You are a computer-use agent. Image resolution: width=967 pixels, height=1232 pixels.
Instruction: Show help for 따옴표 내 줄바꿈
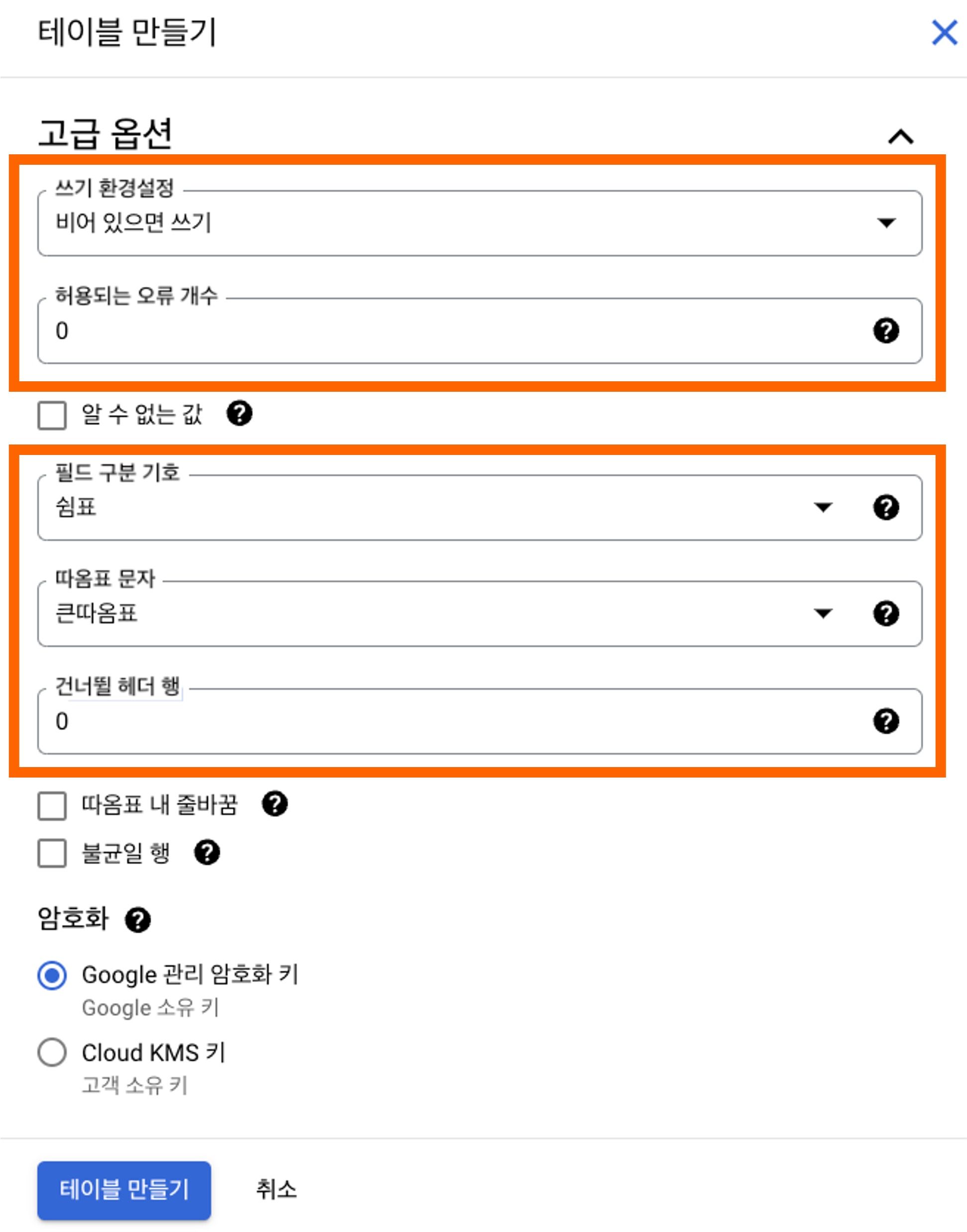[275, 803]
